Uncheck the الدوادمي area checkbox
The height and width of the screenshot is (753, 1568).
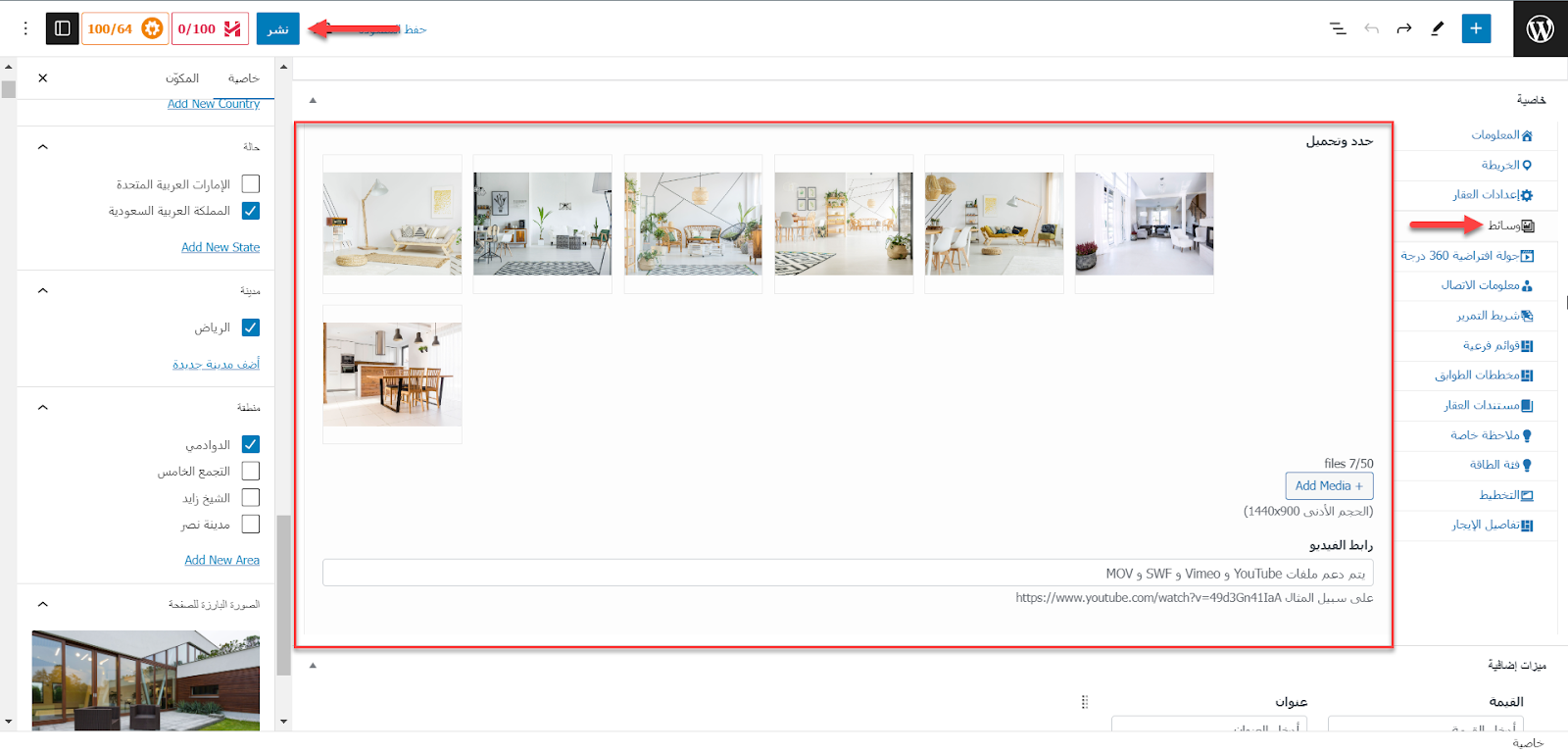click(x=251, y=444)
